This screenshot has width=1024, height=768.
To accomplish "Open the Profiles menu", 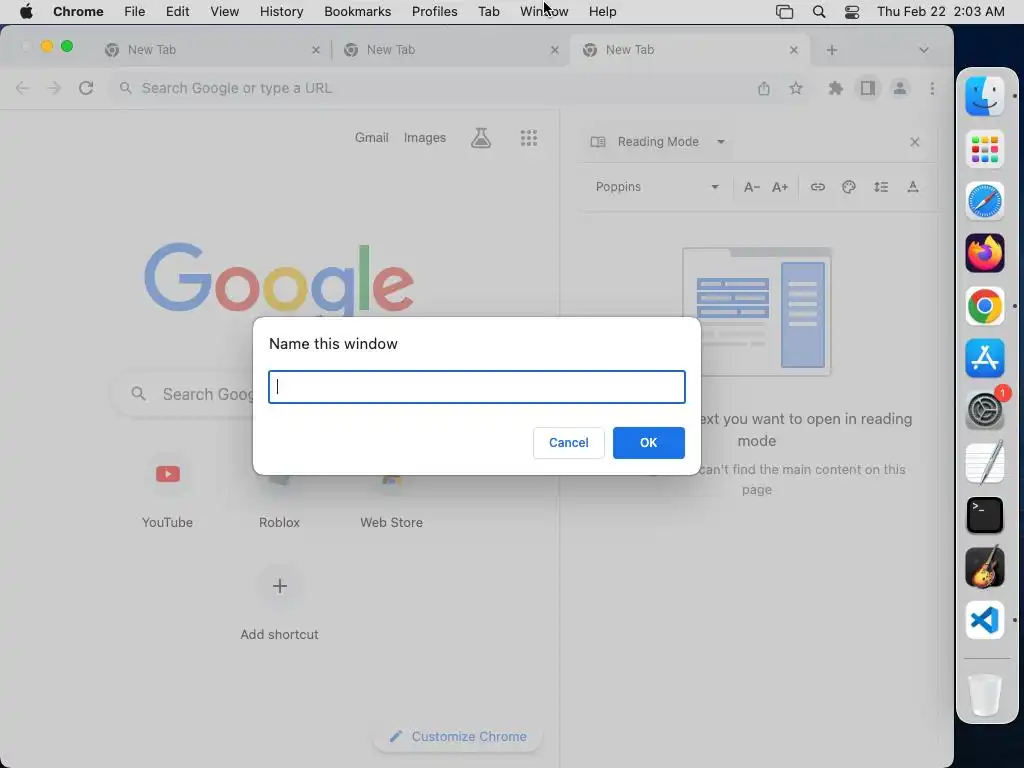I will pyautogui.click(x=434, y=12).
